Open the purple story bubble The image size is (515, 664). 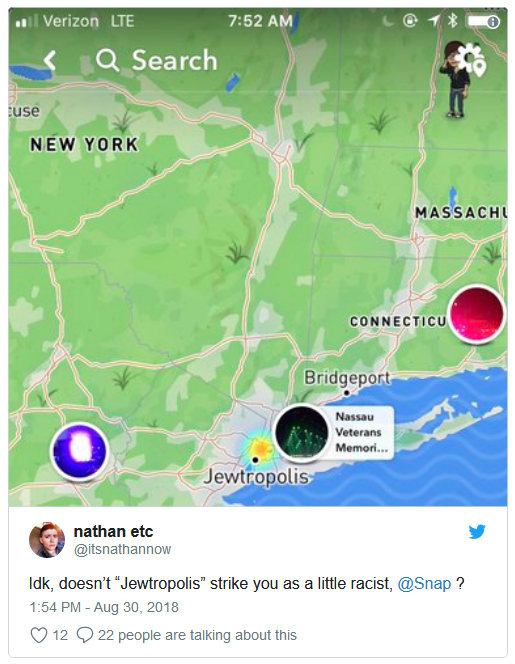[x=79, y=451]
